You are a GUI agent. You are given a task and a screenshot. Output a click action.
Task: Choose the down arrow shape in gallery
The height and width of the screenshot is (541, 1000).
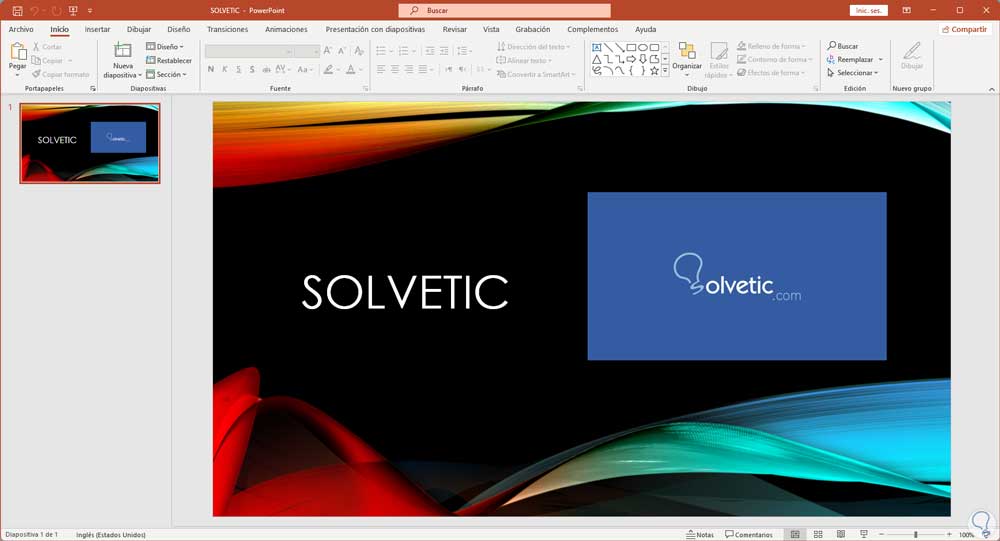(x=643, y=59)
